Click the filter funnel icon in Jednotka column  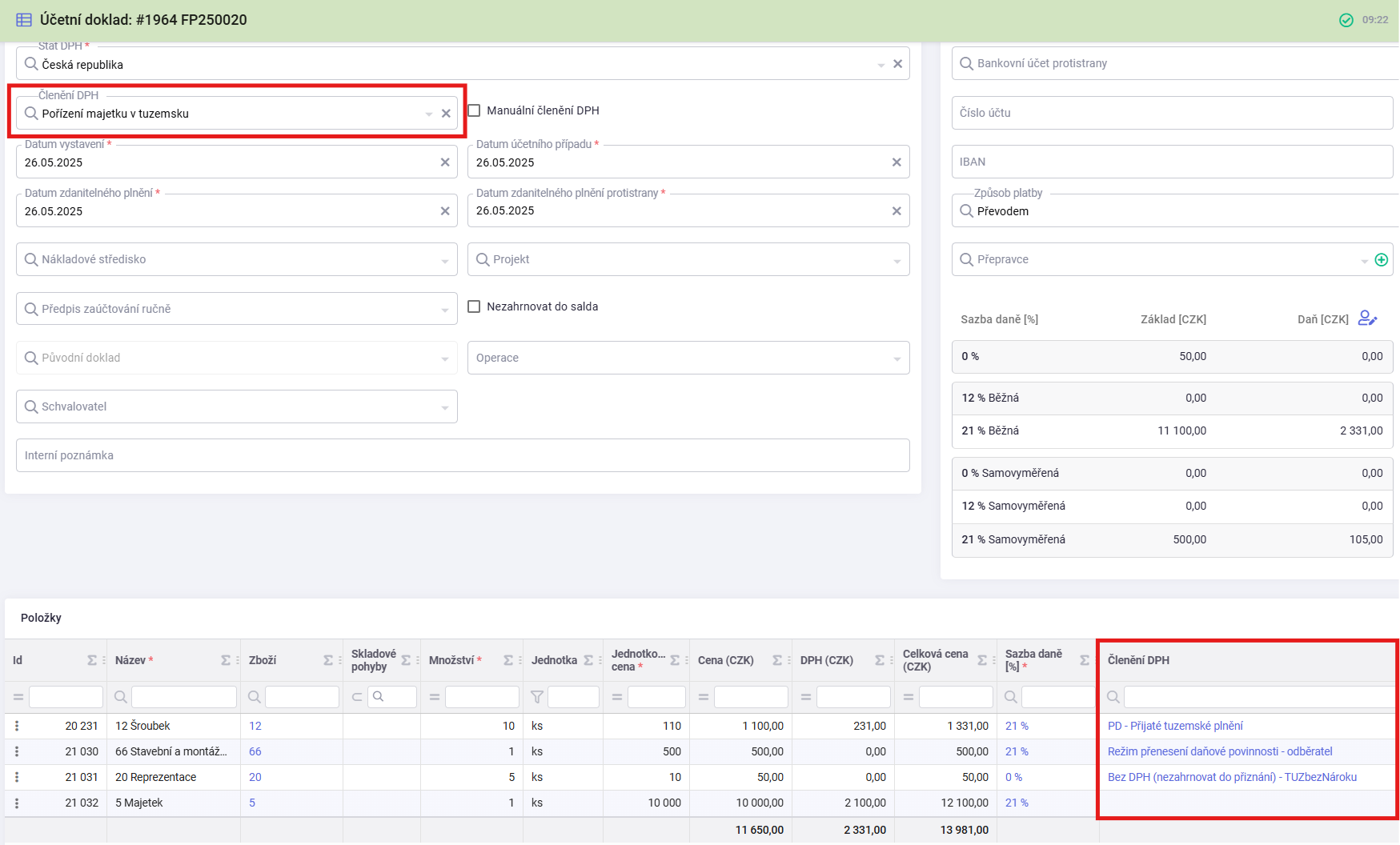coord(537,697)
